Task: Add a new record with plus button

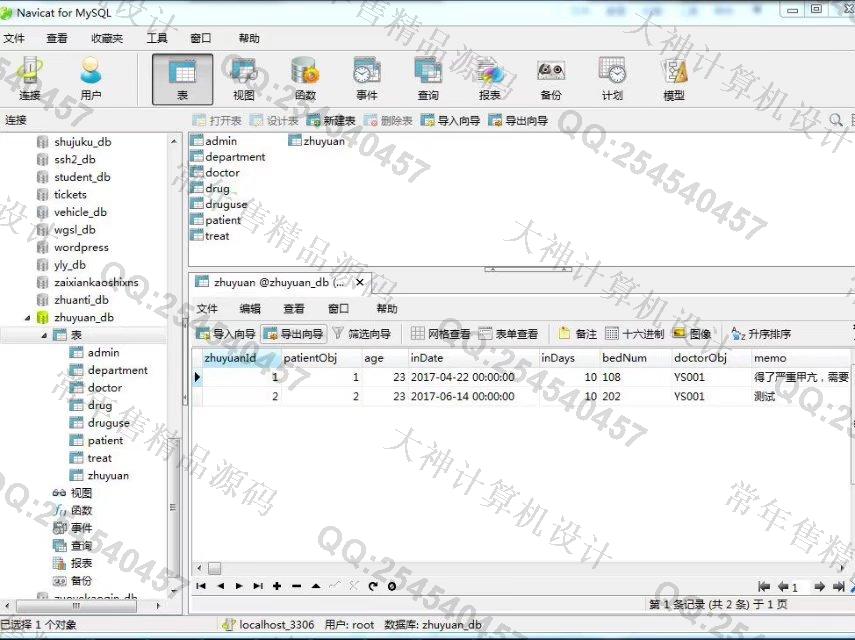Action: [277, 586]
